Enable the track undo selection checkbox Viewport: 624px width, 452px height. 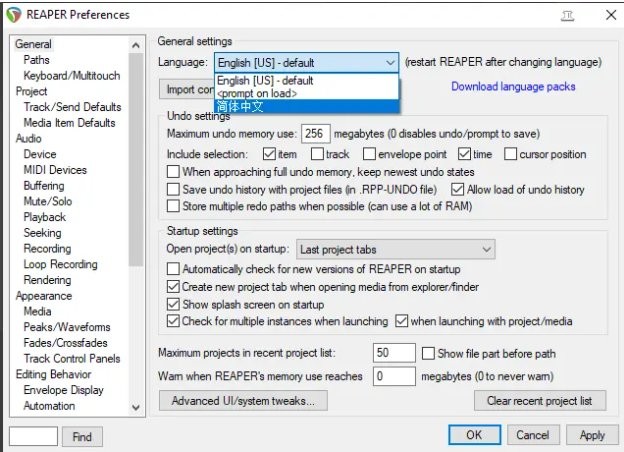point(317,154)
